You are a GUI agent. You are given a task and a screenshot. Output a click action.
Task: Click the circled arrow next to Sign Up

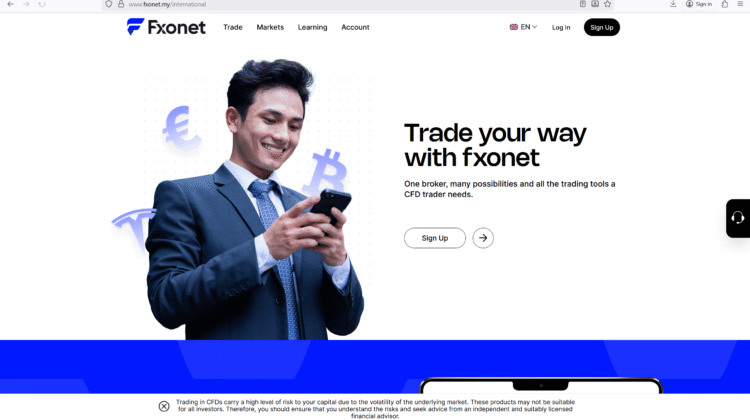(x=483, y=238)
